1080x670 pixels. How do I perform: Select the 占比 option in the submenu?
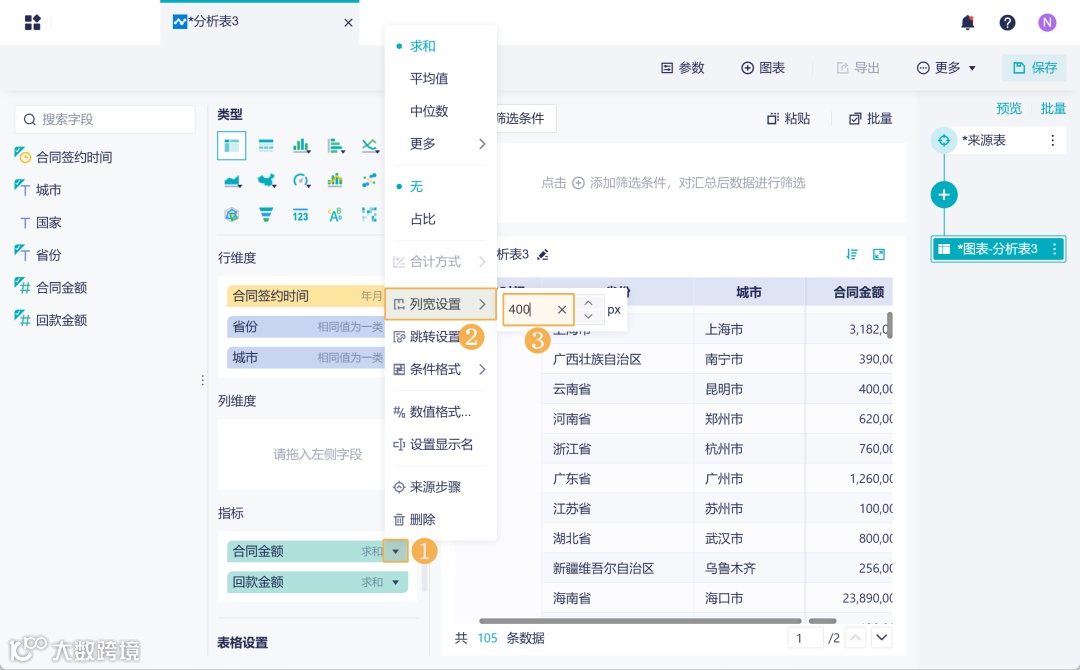(x=424, y=218)
